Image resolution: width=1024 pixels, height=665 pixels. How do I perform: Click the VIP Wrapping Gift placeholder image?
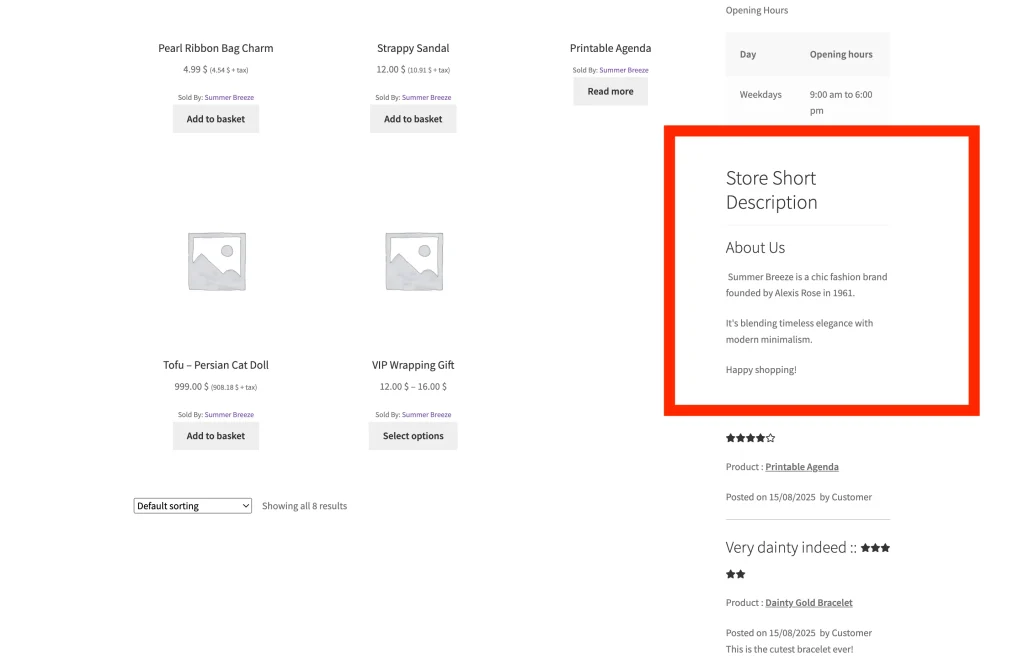[413, 262]
